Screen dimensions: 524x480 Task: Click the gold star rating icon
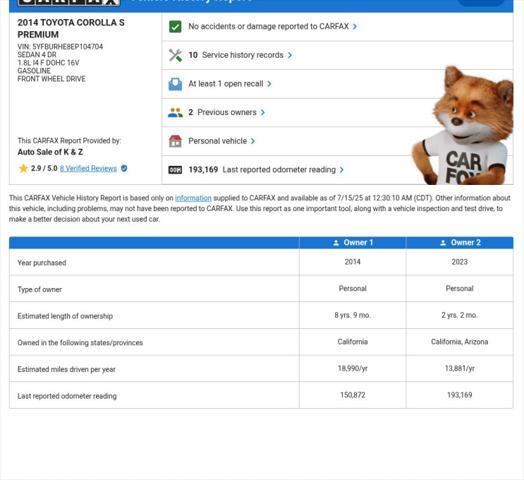23,168
